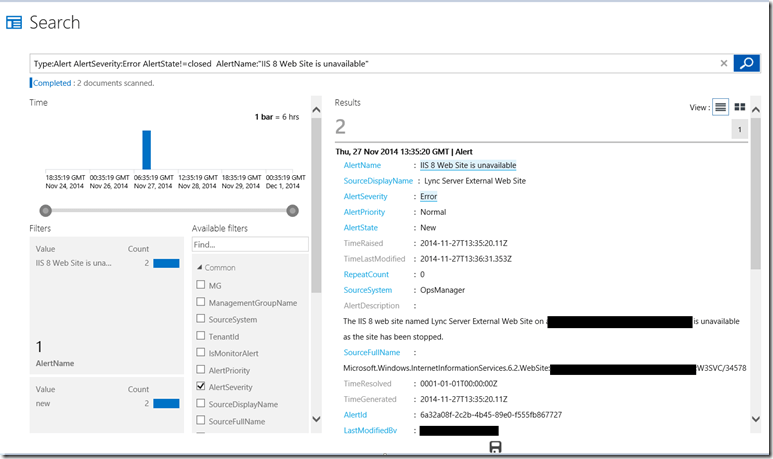Switch results to tile view
Screen dimensions: 773x459
tap(740, 107)
